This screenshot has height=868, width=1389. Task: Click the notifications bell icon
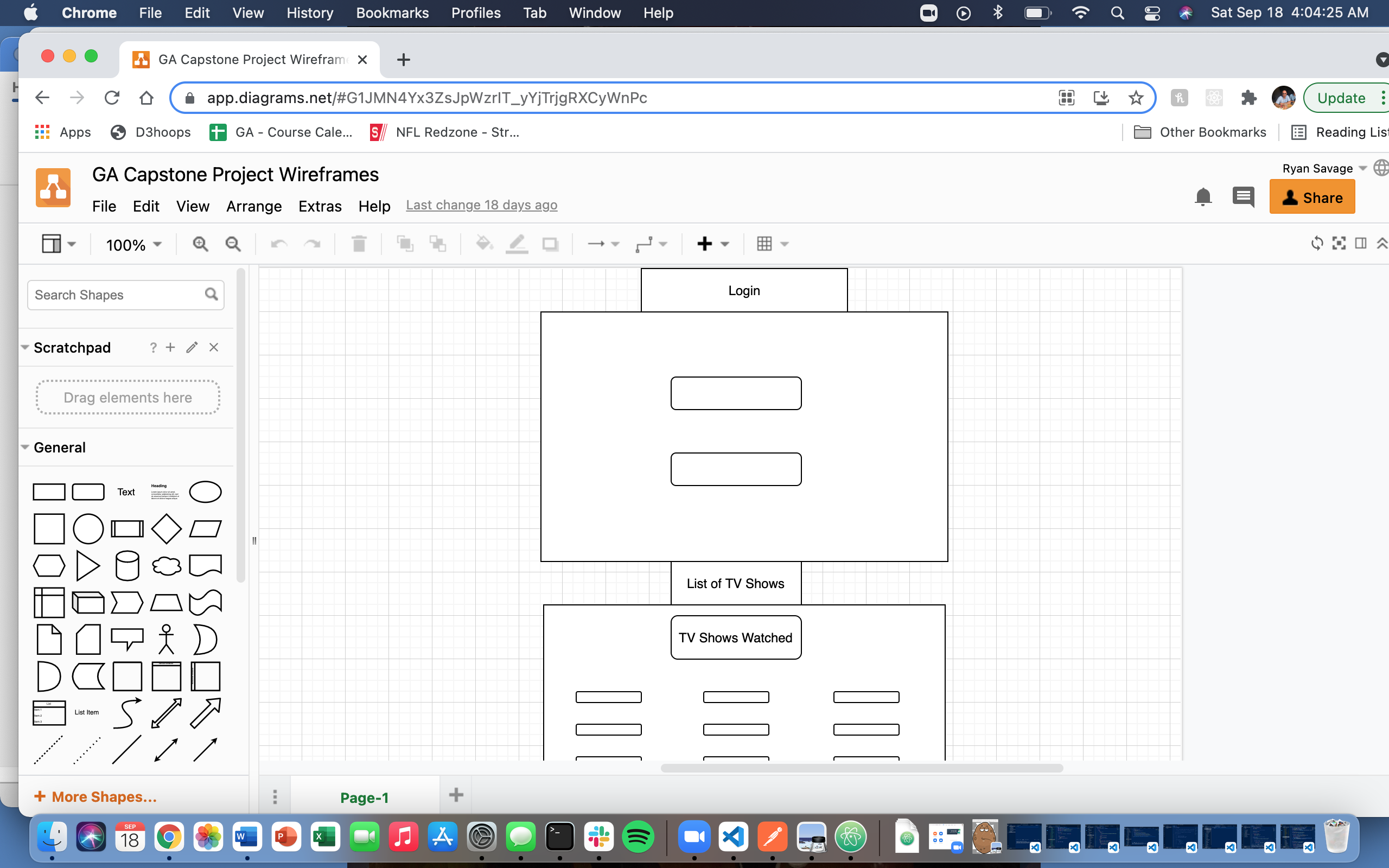coord(1202,197)
